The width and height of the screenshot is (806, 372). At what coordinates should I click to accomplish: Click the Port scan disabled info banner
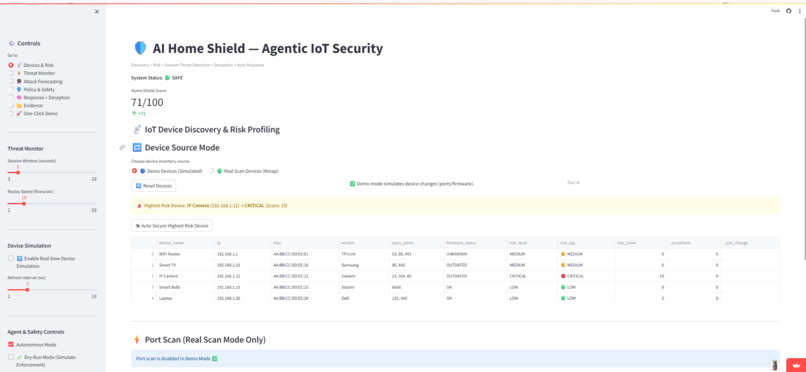tap(455, 359)
